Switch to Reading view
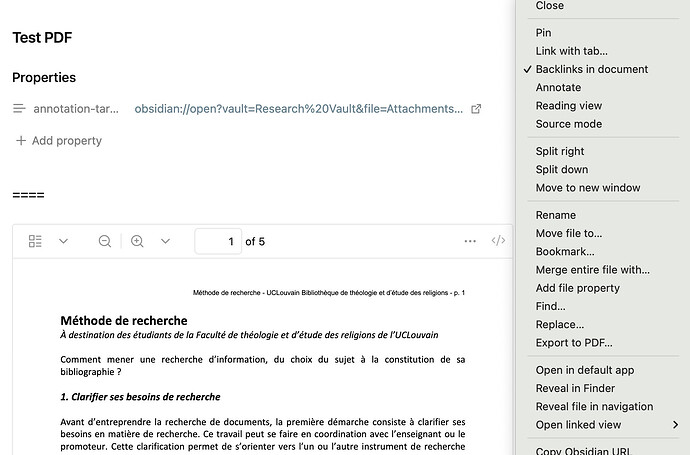This screenshot has height=455, width=690. pos(569,106)
